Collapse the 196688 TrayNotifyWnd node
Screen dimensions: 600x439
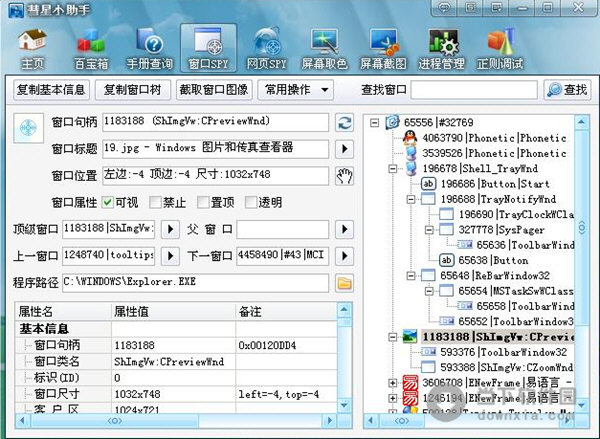[411, 199]
